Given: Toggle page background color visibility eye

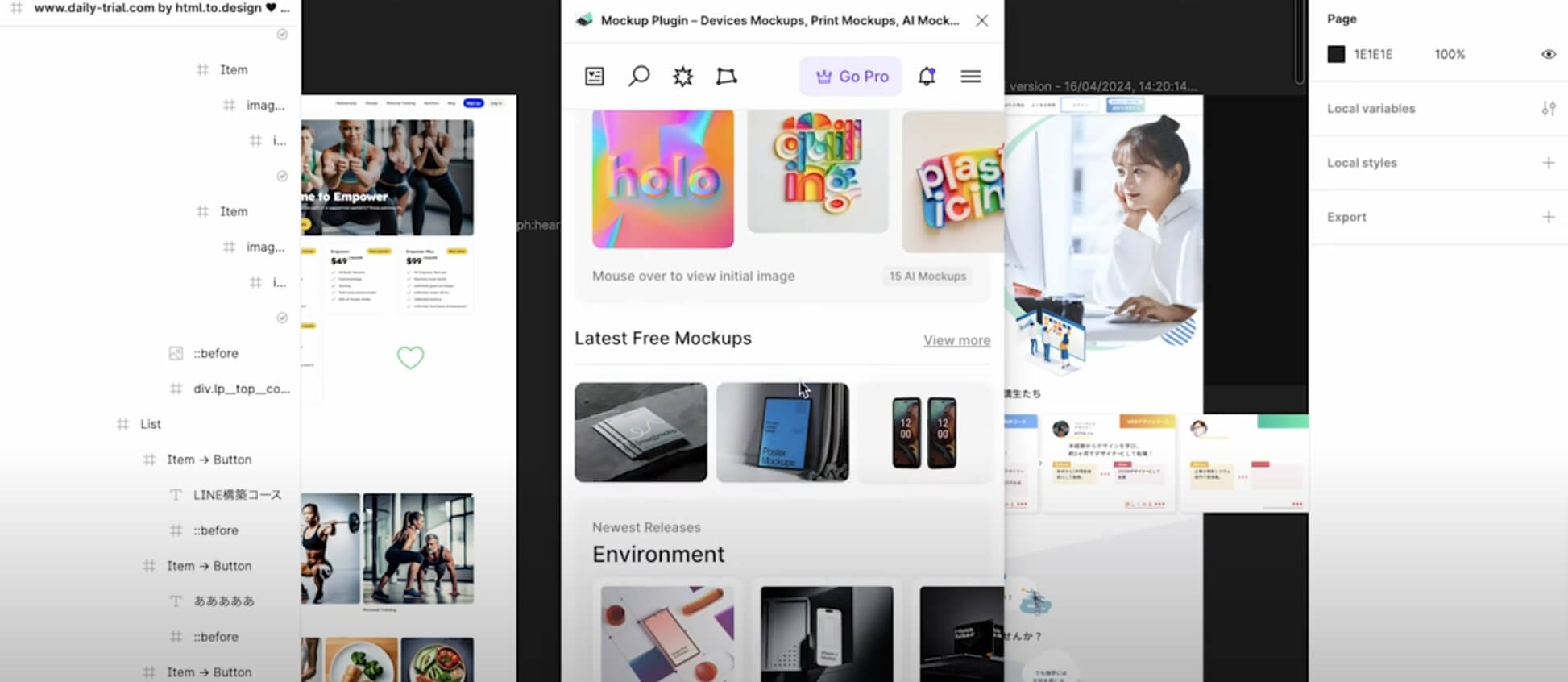Looking at the screenshot, I should point(1548,54).
